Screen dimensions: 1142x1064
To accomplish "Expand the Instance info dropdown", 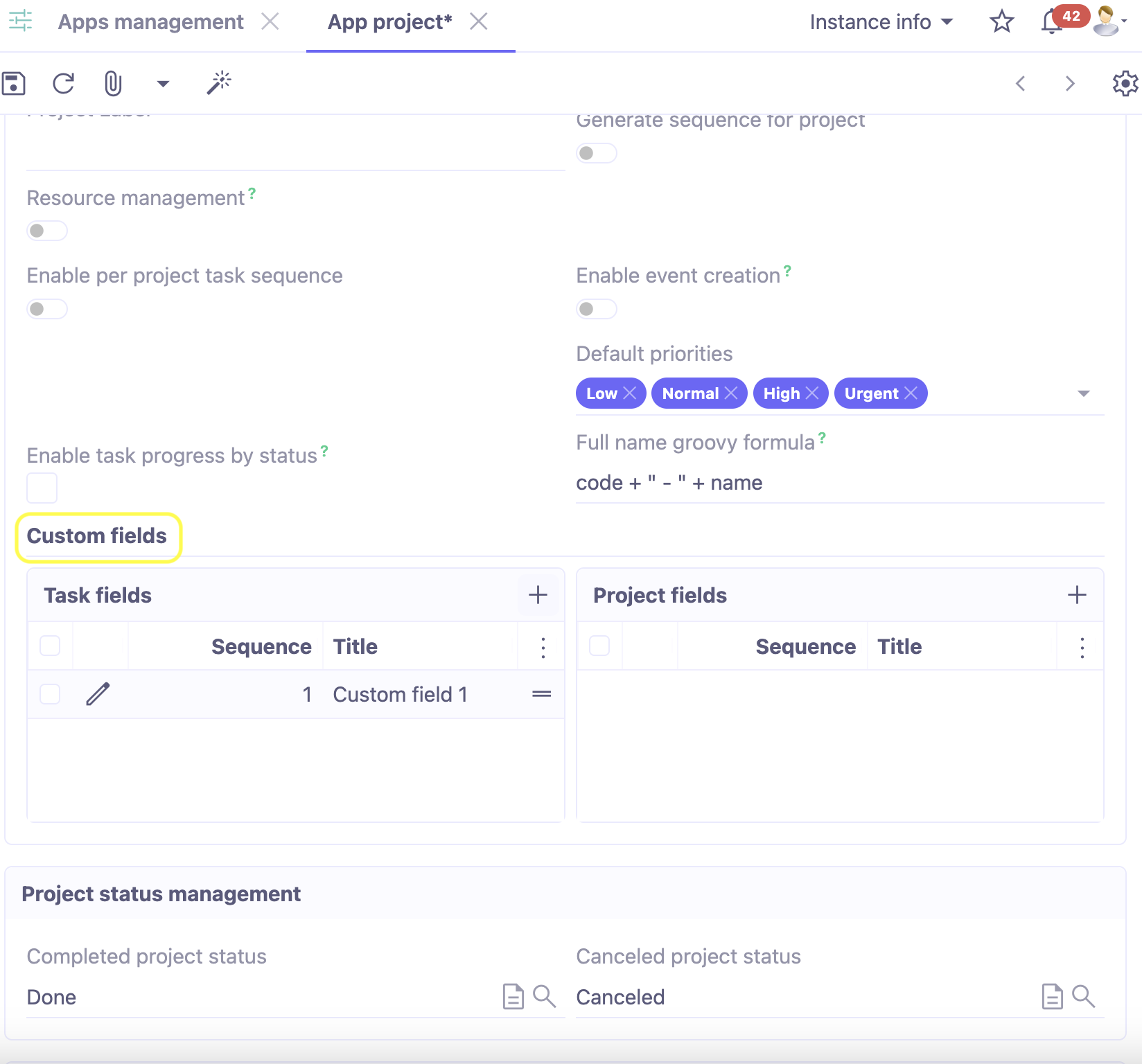I will click(881, 21).
